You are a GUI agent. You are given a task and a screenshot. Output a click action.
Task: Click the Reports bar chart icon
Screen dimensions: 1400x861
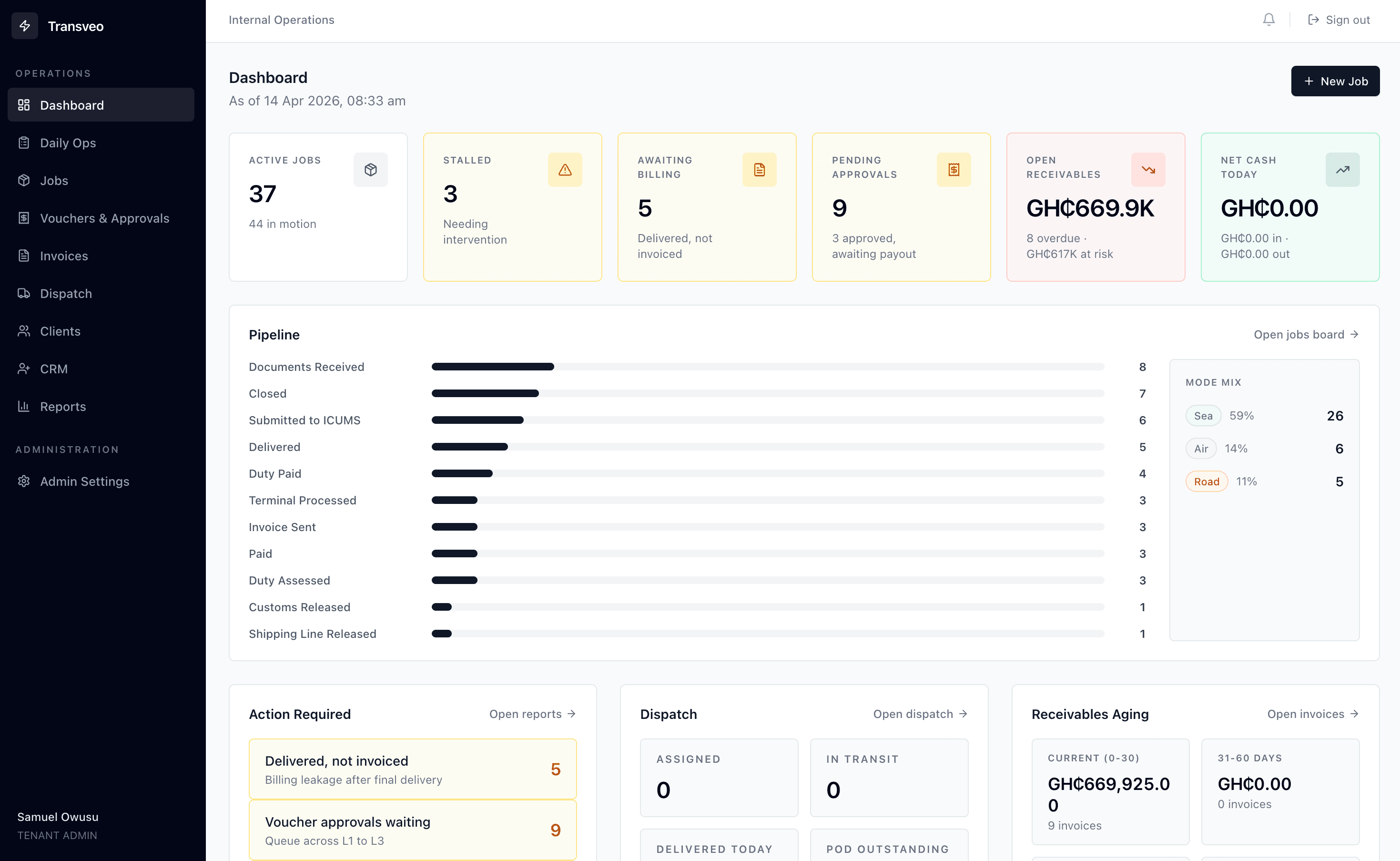pyautogui.click(x=24, y=406)
